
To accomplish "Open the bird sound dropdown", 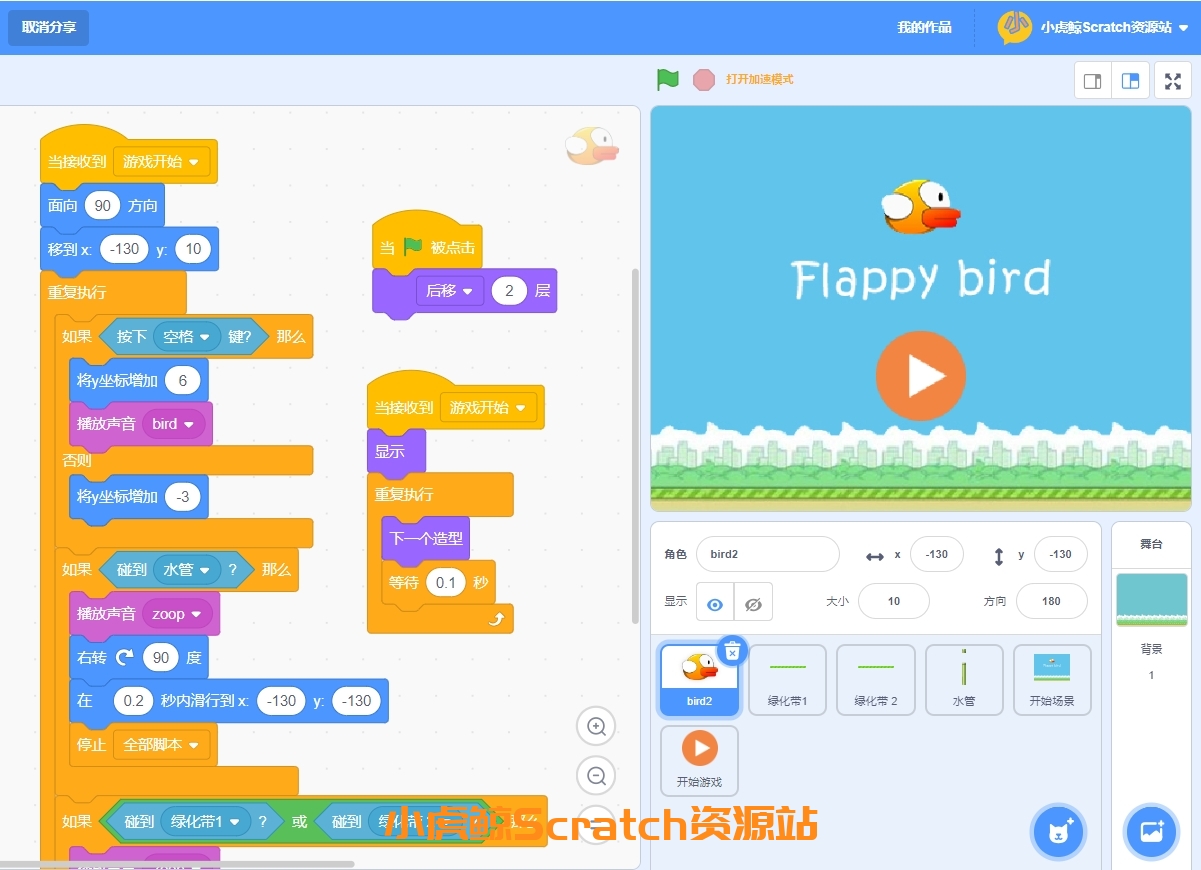I will tap(175, 424).
